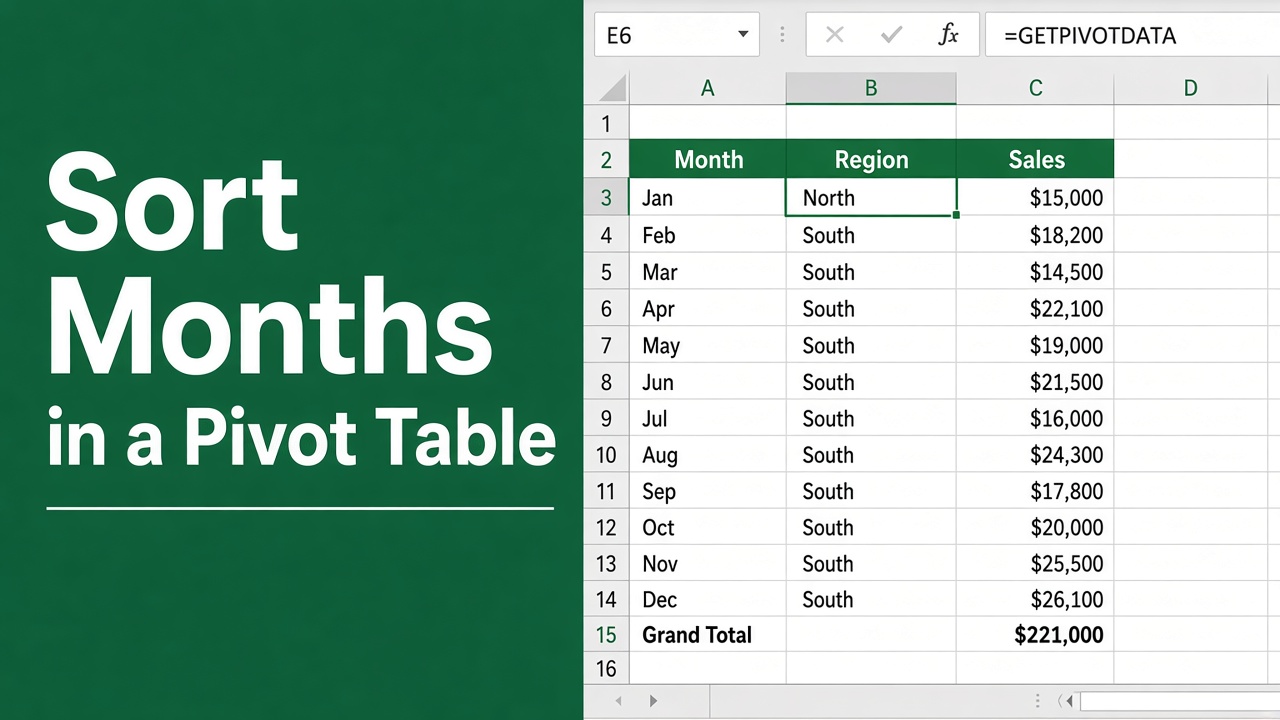The height and width of the screenshot is (720, 1280).
Task: Click the Select All corner triangle
Action: (x=612, y=88)
